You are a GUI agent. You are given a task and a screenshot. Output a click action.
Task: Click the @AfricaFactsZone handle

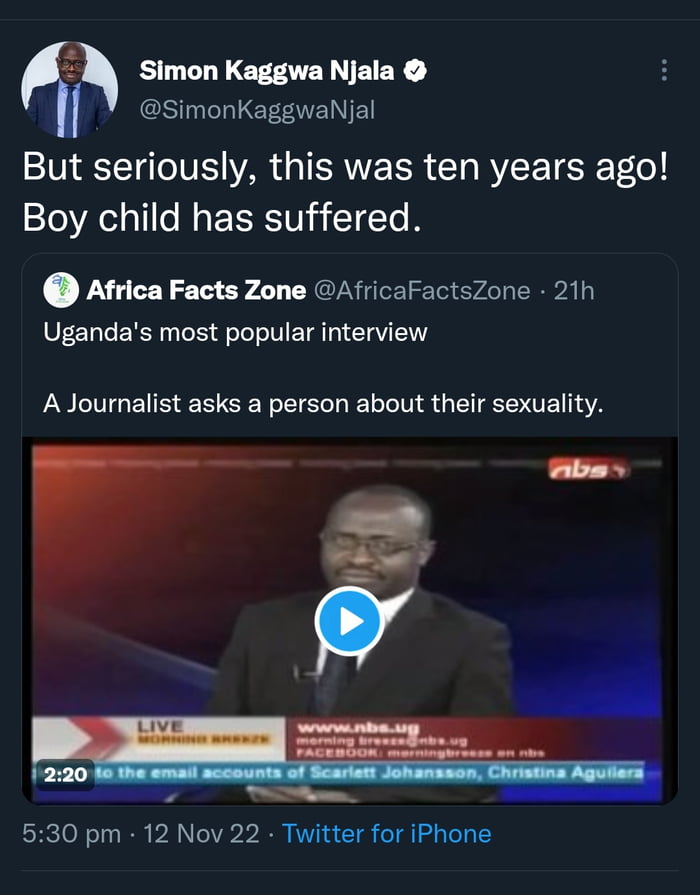pyautogui.click(x=422, y=290)
